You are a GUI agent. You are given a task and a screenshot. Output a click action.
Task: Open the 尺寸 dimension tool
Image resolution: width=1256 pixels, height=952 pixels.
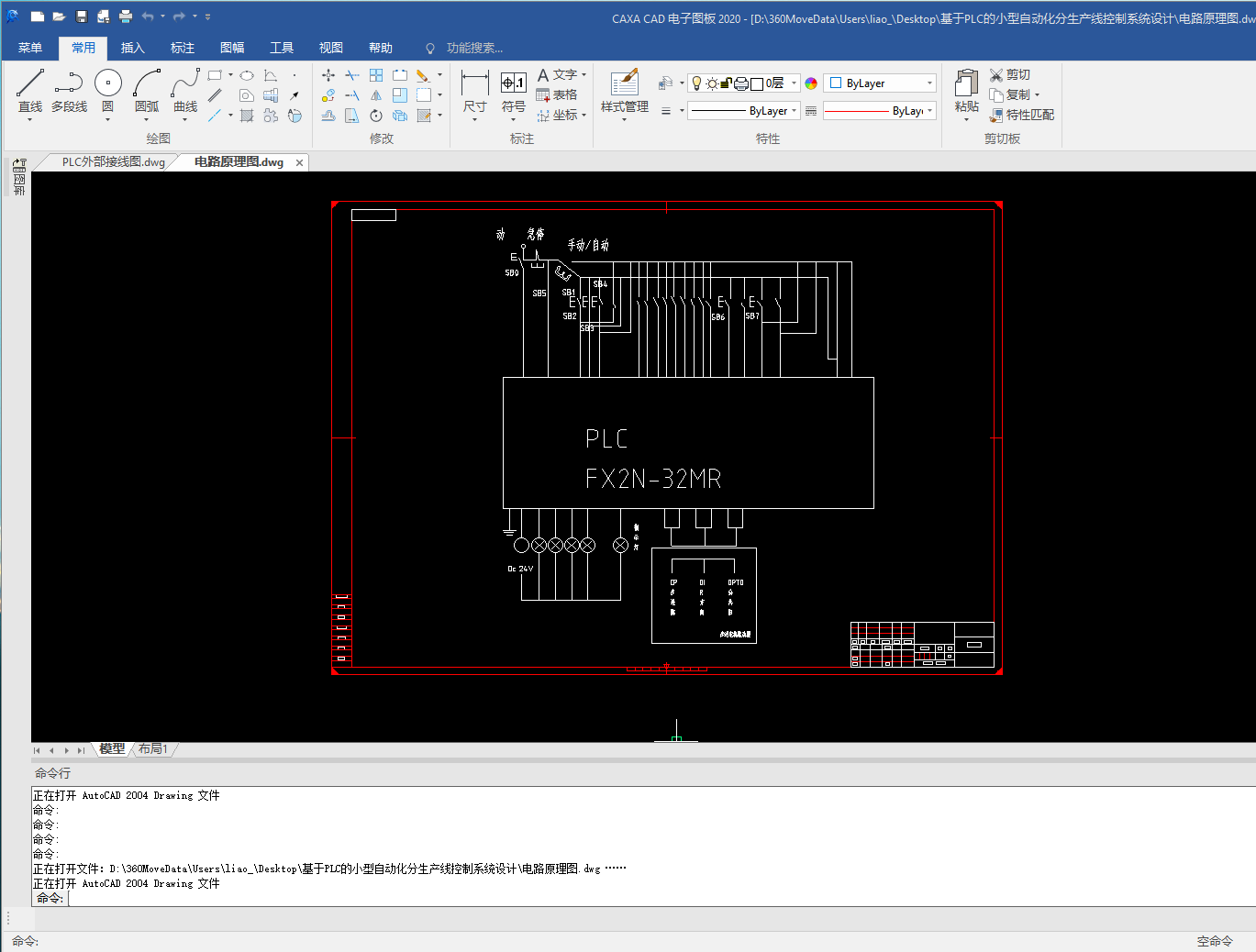pos(474,84)
